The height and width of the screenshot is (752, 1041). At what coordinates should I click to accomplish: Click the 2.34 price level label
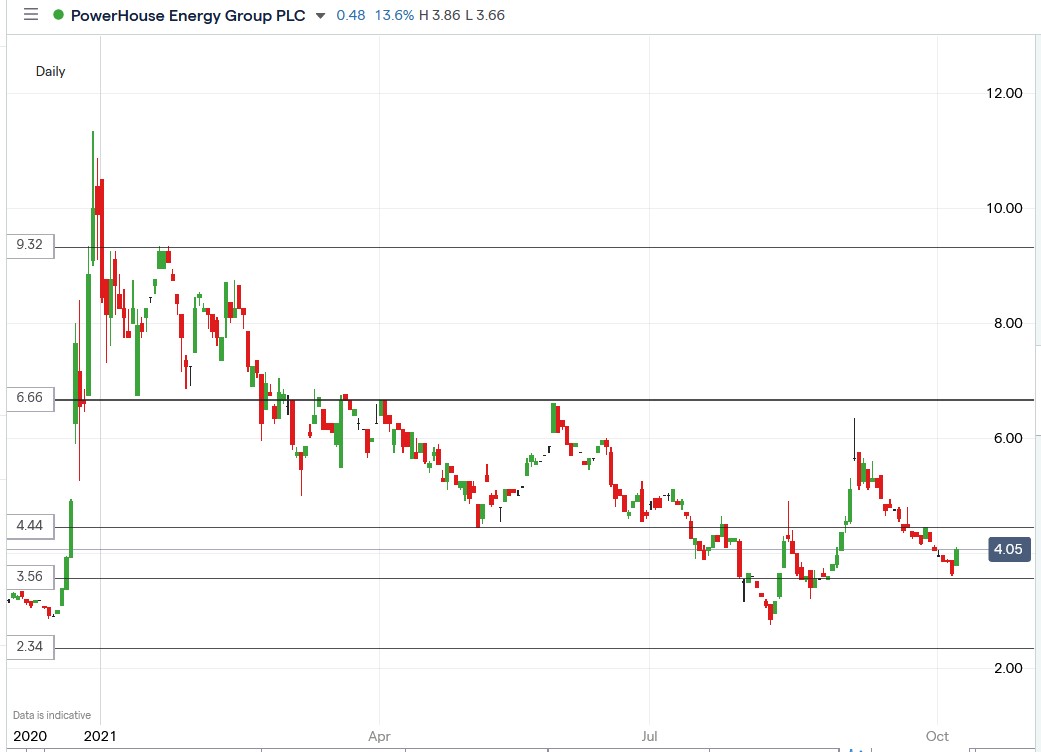(x=29, y=647)
